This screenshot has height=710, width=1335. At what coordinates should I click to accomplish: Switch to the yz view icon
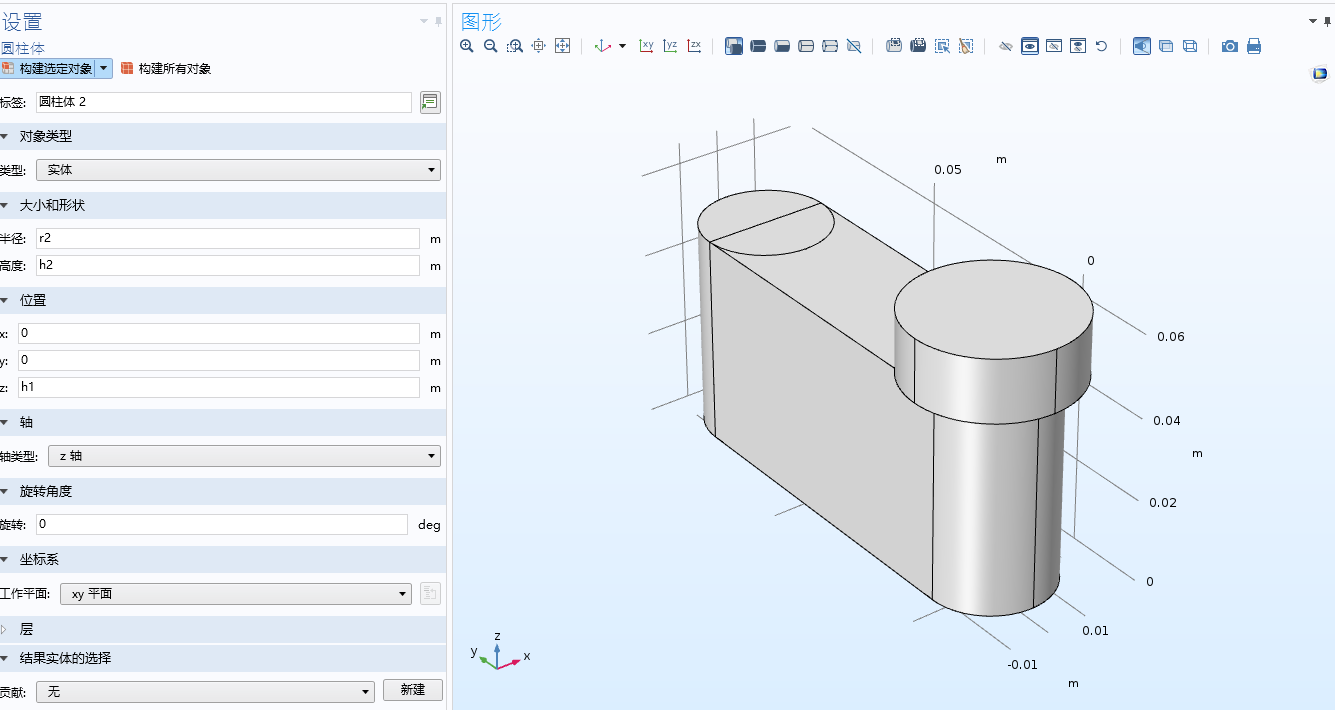[670, 46]
